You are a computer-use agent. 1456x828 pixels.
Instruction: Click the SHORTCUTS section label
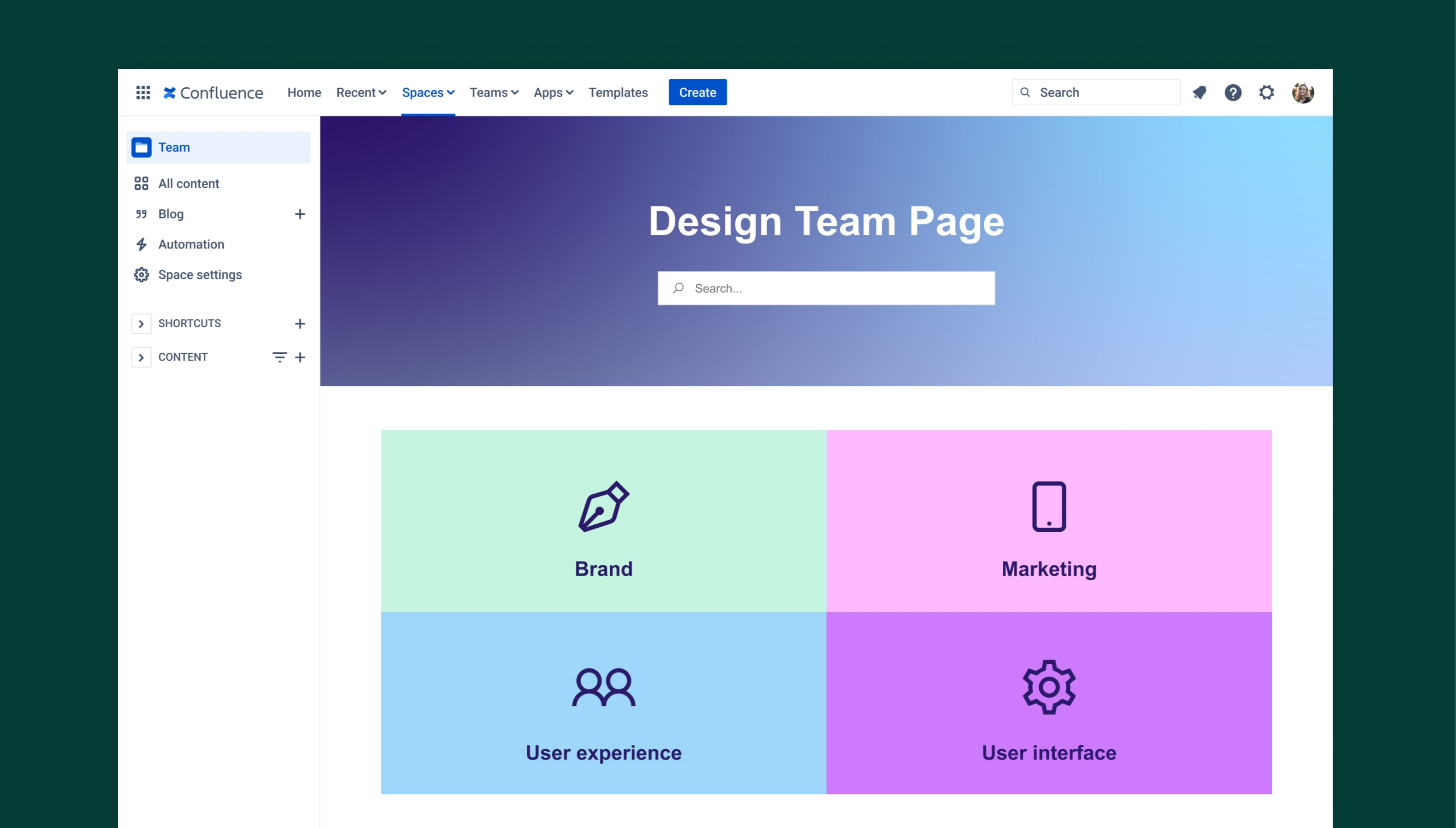point(190,323)
